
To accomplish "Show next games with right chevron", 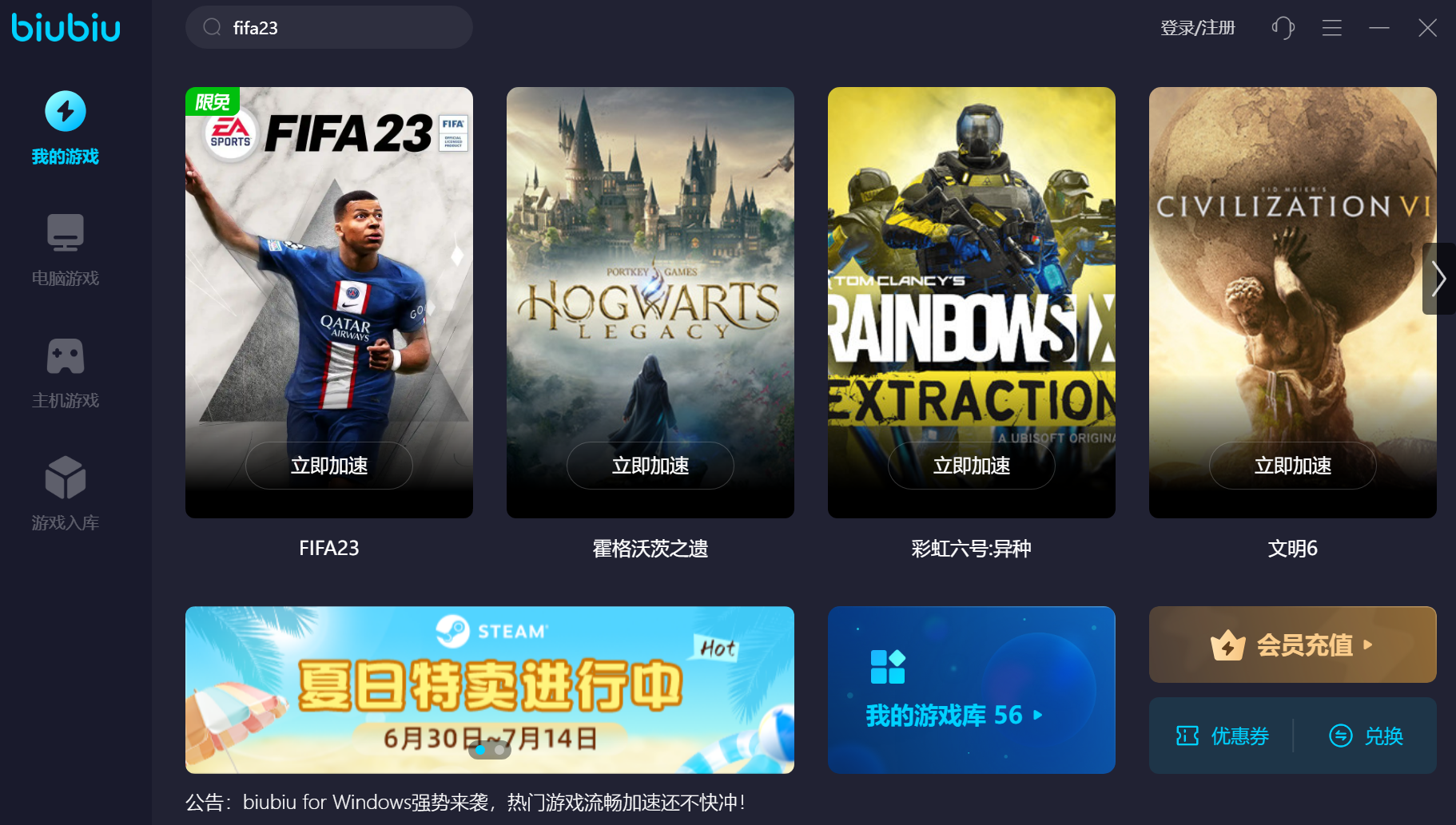I will tap(1439, 279).
